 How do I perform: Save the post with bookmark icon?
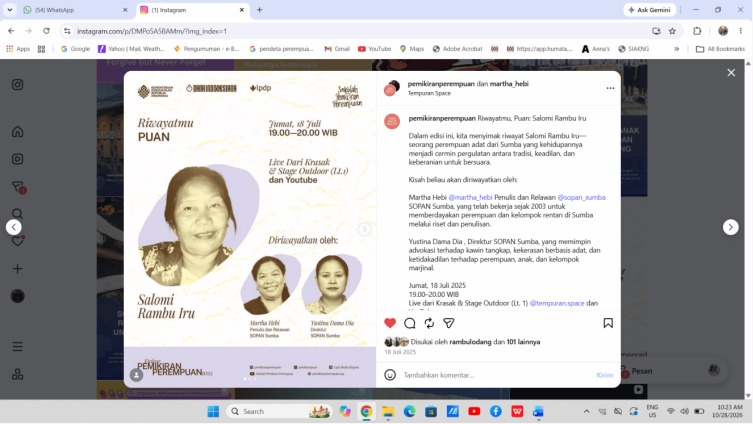tap(608, 323)
